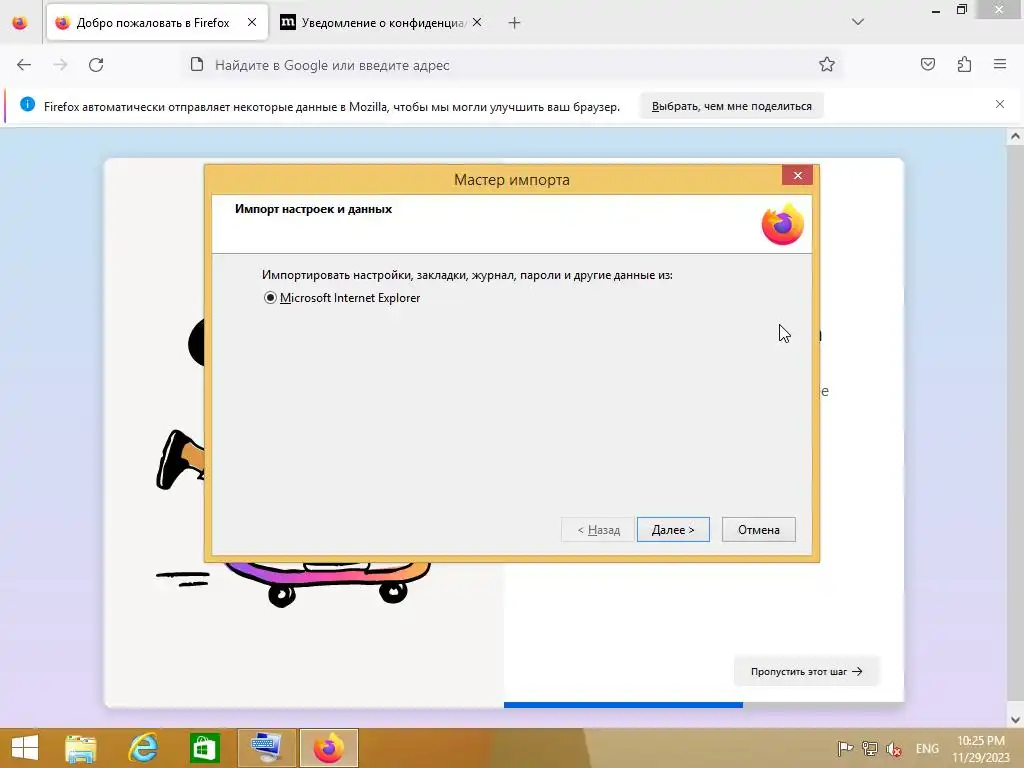This screenshot has height=768, width=1024.
Task: Open the computer monitor taskbar app
Action: tap(267, 748)
